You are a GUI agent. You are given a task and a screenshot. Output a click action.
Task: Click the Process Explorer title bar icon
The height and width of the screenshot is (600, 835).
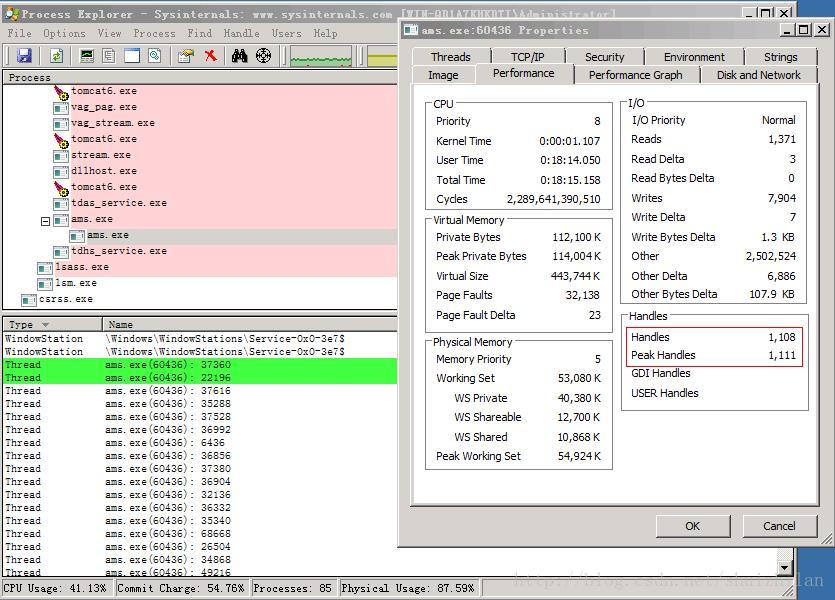point(11,14)
